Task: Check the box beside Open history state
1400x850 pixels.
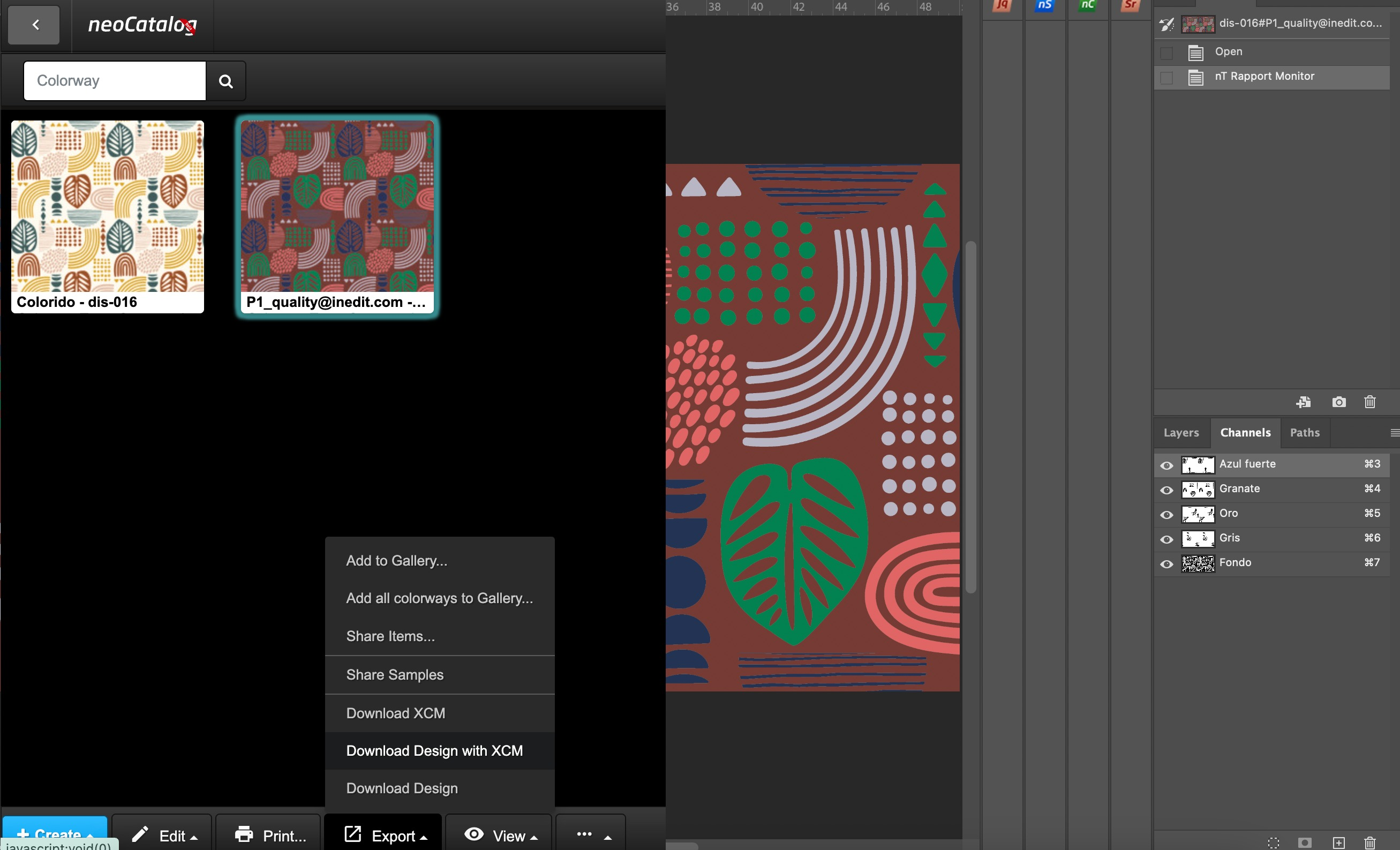Action: pos(1166,53)
